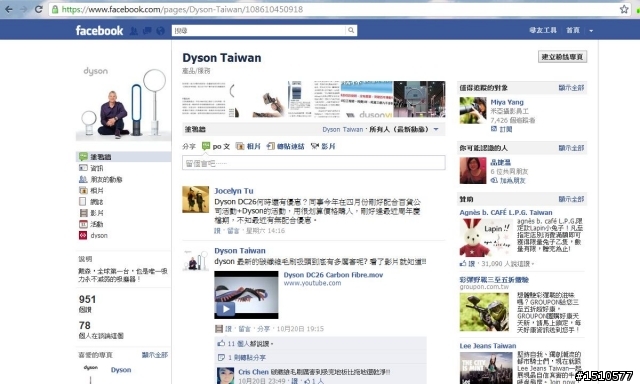
Task: Open Agnès b. CAFÉ L.P.G. Taiwan ad
Action: click(x=506, y=213)
